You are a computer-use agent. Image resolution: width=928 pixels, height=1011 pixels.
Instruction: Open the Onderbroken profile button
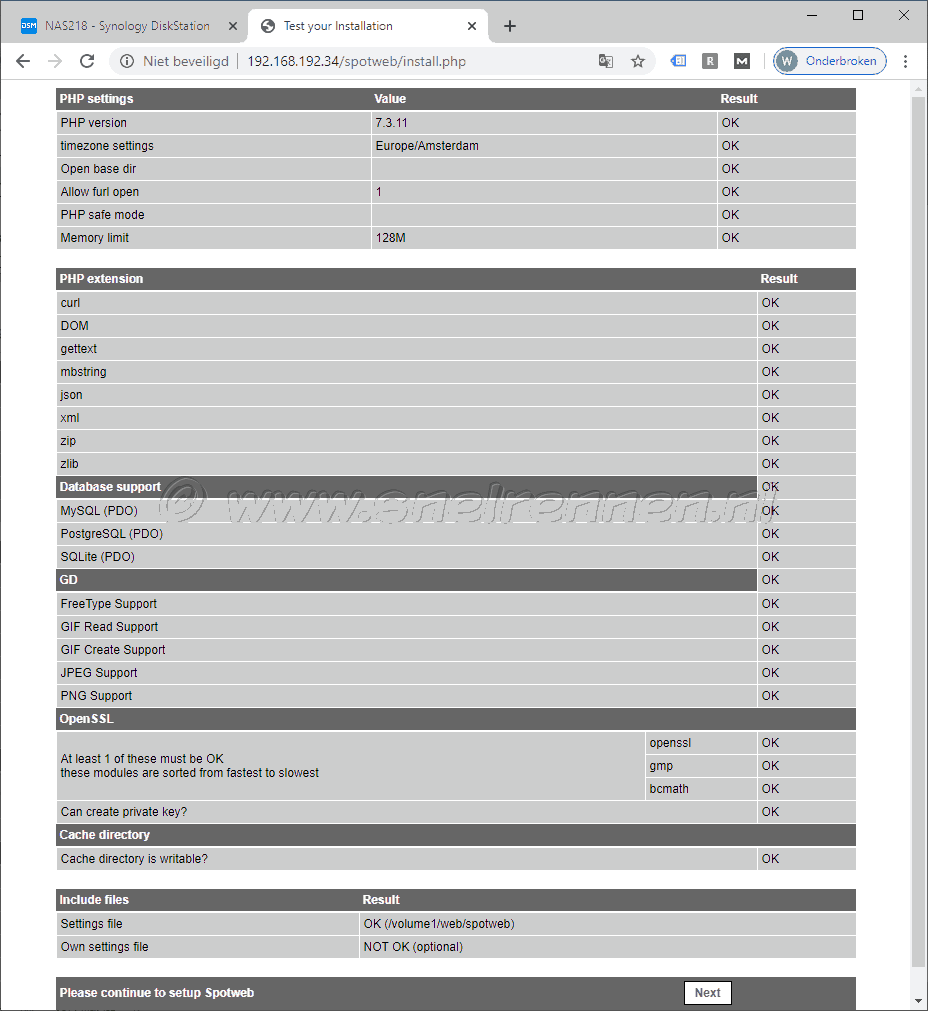tap(829, 61)
